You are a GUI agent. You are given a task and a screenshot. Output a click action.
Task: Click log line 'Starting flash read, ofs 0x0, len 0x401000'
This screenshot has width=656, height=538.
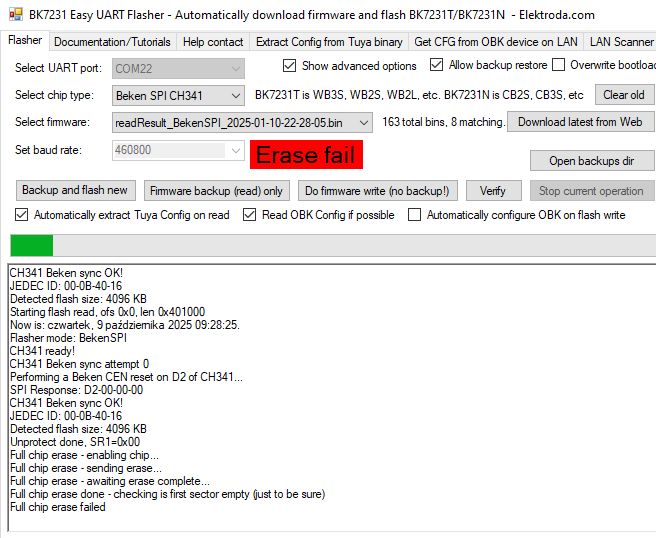click(x=108, y=312)
